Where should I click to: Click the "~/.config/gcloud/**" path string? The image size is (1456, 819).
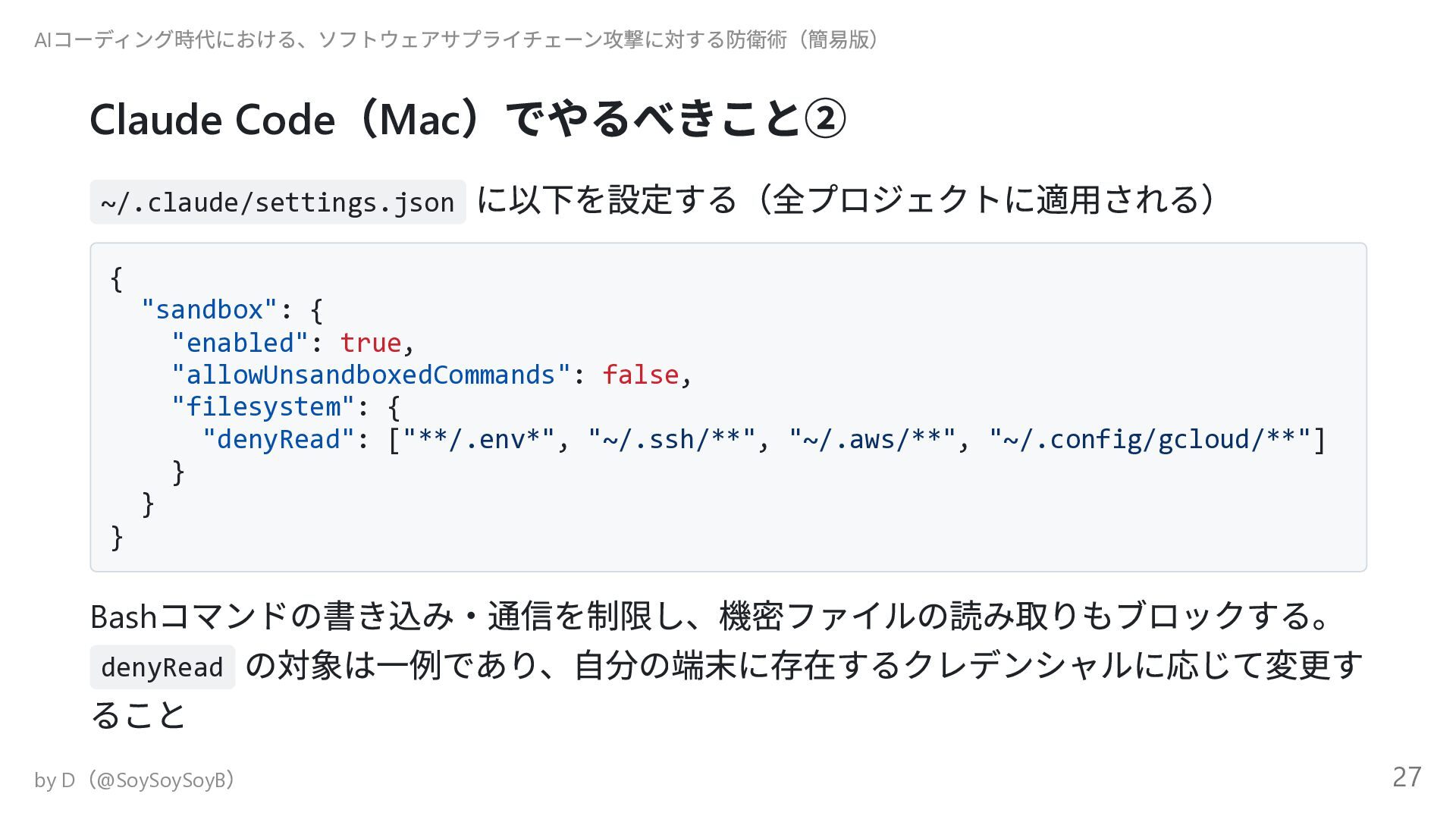pos(1150,439)
